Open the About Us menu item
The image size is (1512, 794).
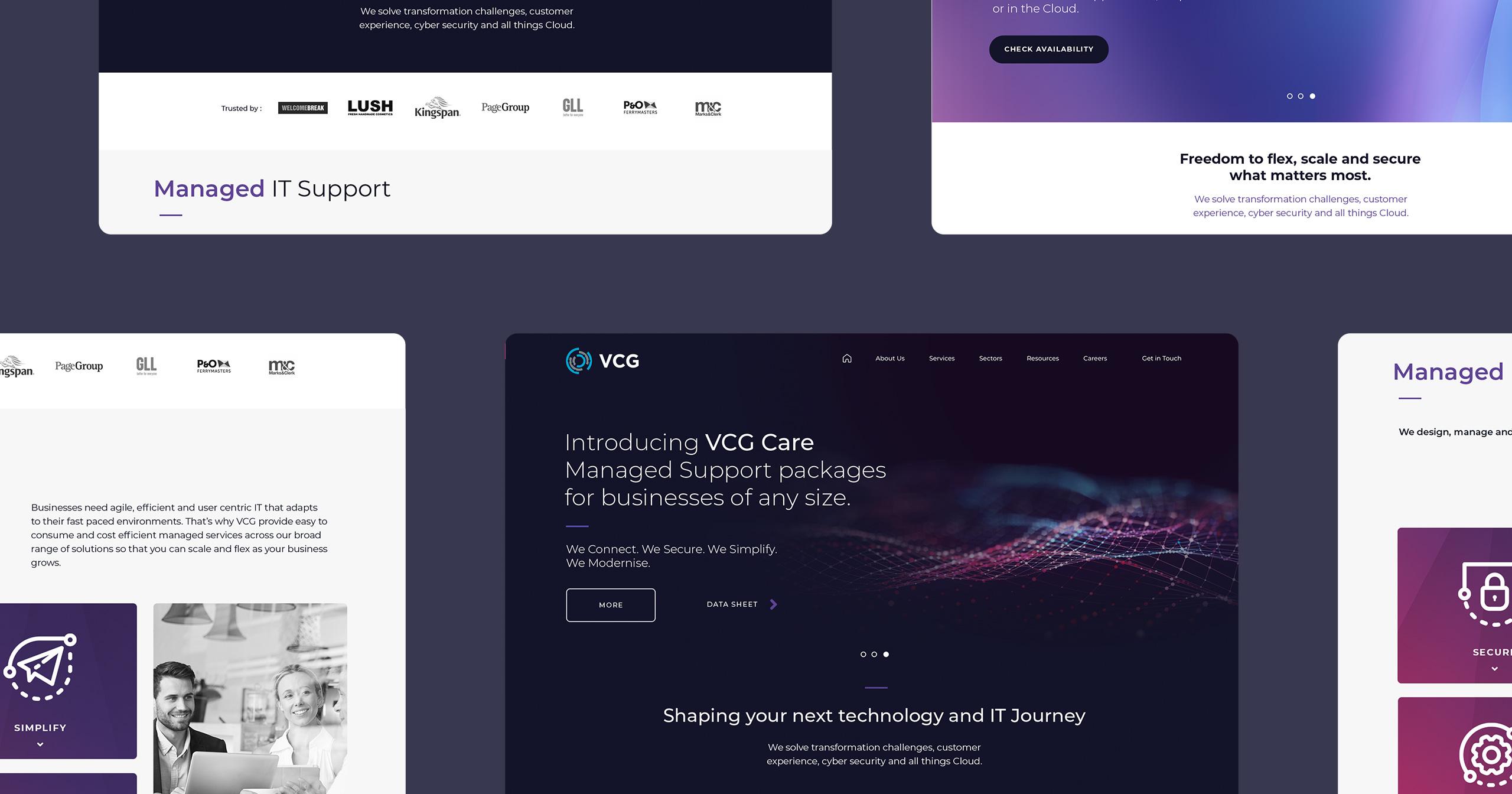889,358
